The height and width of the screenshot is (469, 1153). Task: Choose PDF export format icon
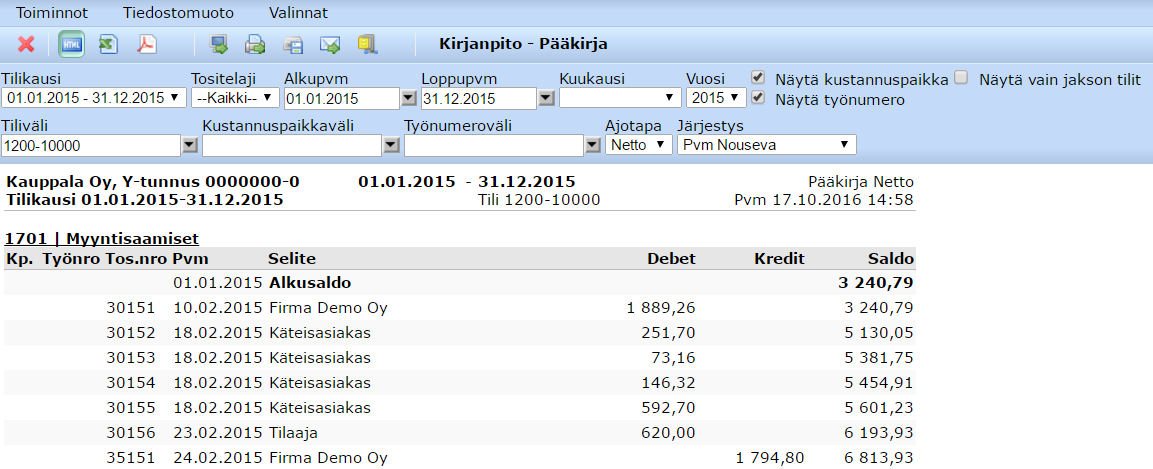tap(146, 44)
